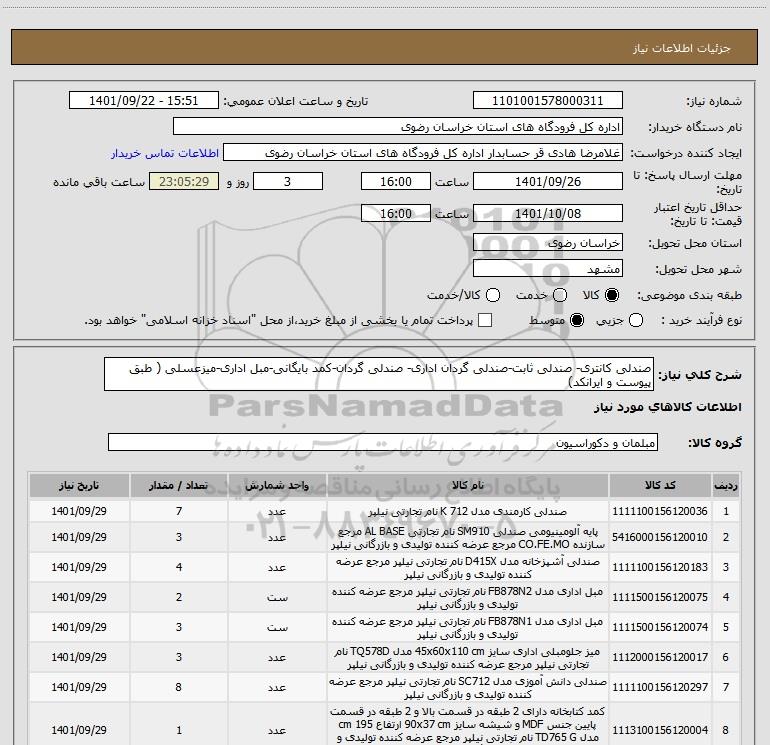Click item name مبل اداری مدل FB878N1
This screenshot has height=745, width=770.
468,628
